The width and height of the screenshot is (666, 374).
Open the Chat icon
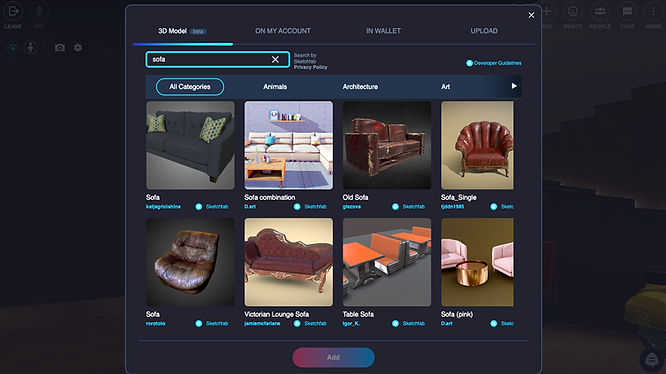[627, 11]
